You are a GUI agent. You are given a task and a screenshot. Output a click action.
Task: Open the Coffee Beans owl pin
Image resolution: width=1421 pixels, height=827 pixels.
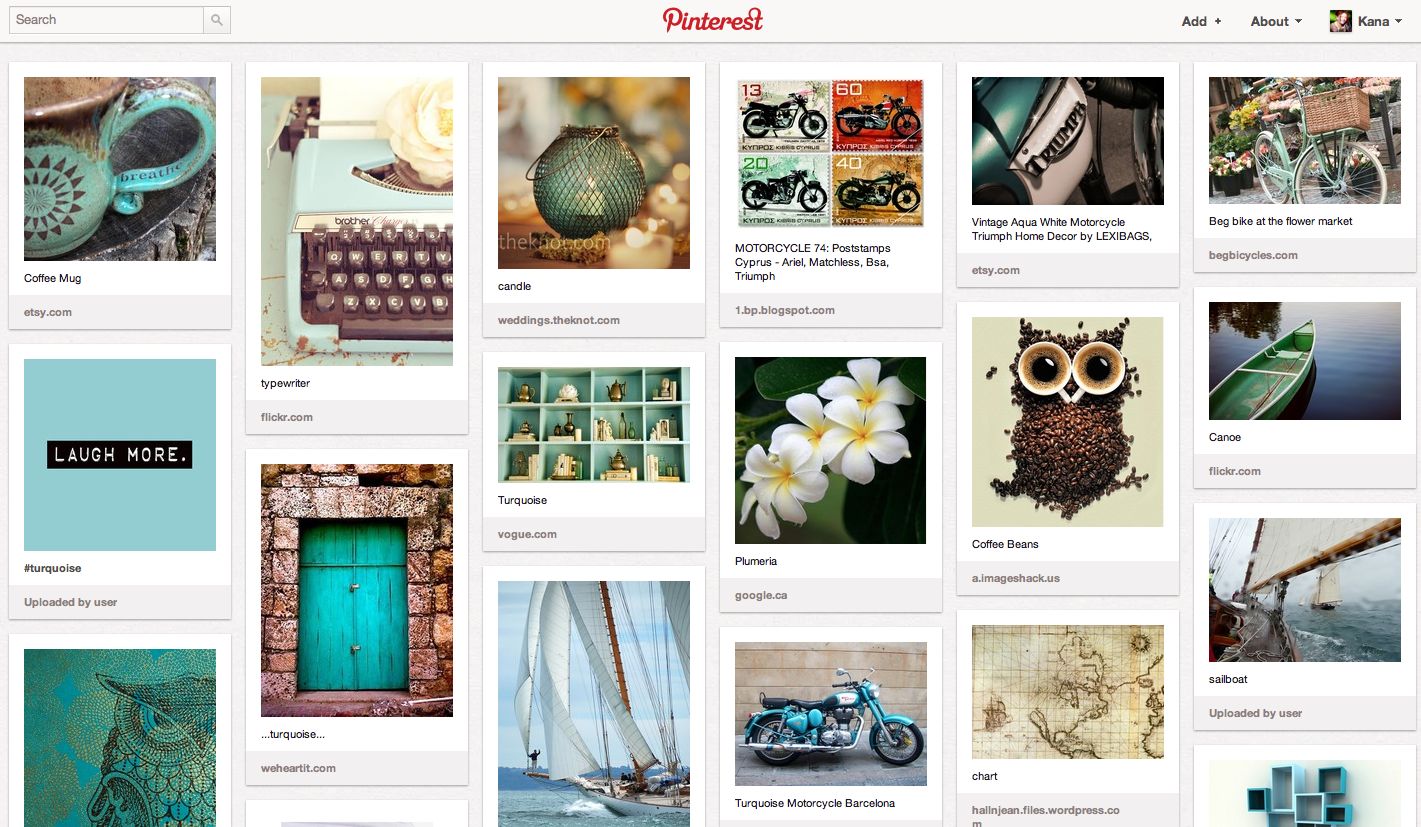pyautogui.click(x=1068, y=422)
